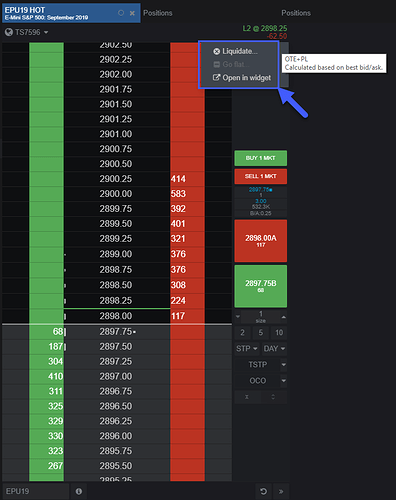The image size is (396, 500).
Task: Click the cancel orders X icon below OCO
Action: (247, 397)
